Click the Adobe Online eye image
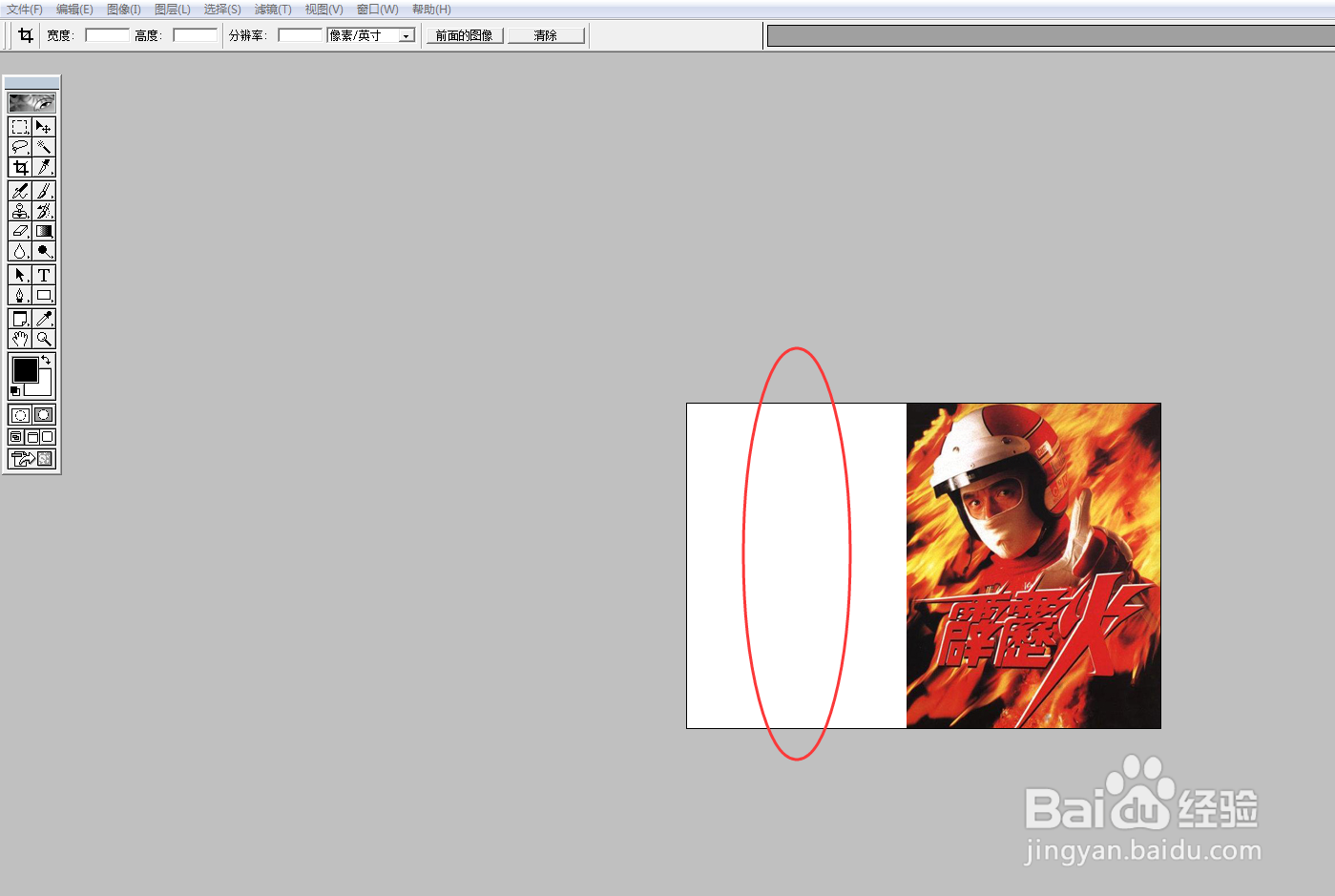This screenshot has height=896, width=1335. click(31, 102)
